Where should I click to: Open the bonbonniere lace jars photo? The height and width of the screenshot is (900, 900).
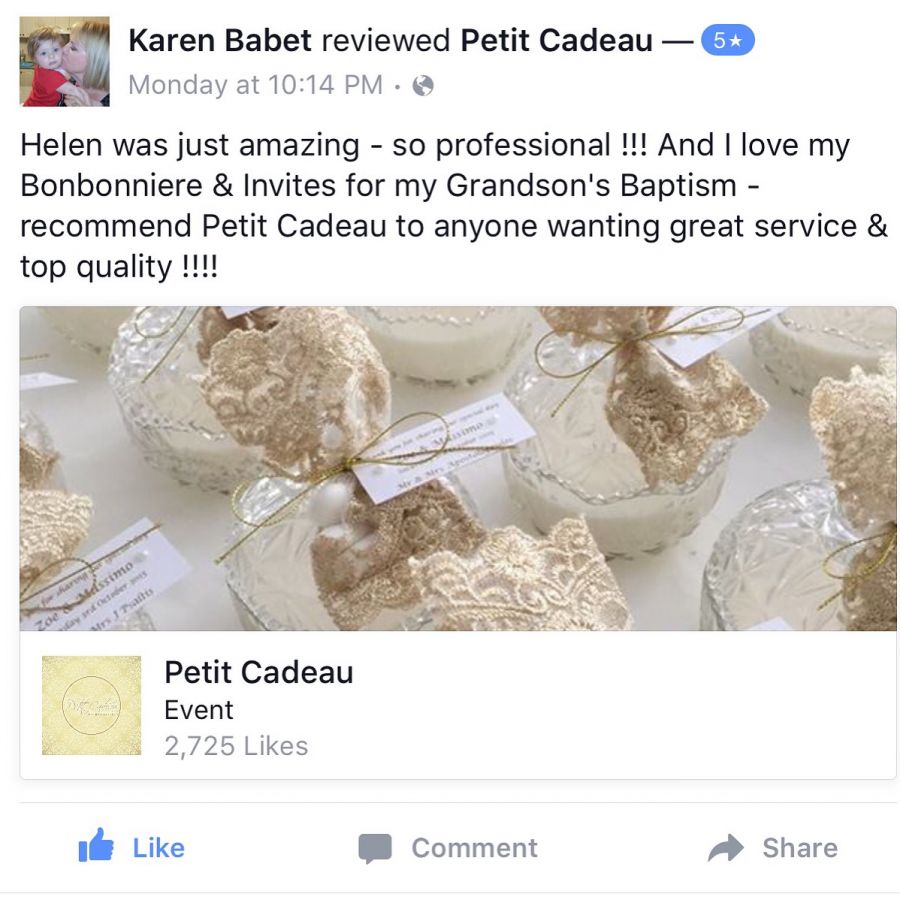click(x=457, y=468)
